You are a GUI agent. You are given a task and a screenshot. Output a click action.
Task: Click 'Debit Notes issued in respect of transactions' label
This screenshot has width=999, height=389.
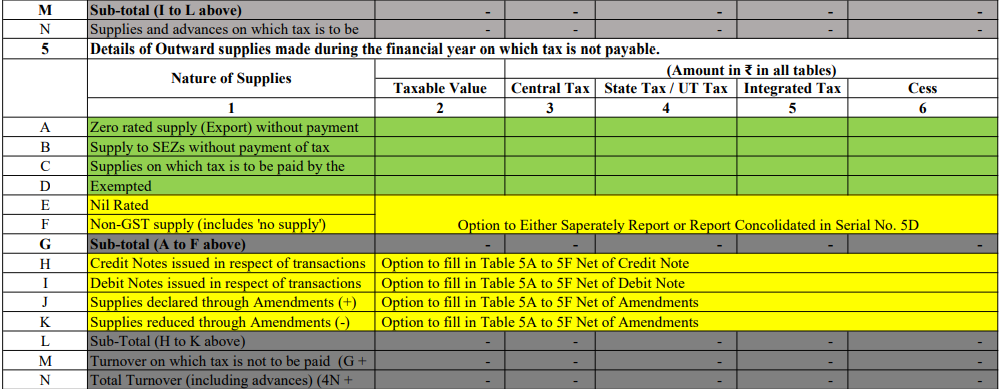[x=226, y=283]
